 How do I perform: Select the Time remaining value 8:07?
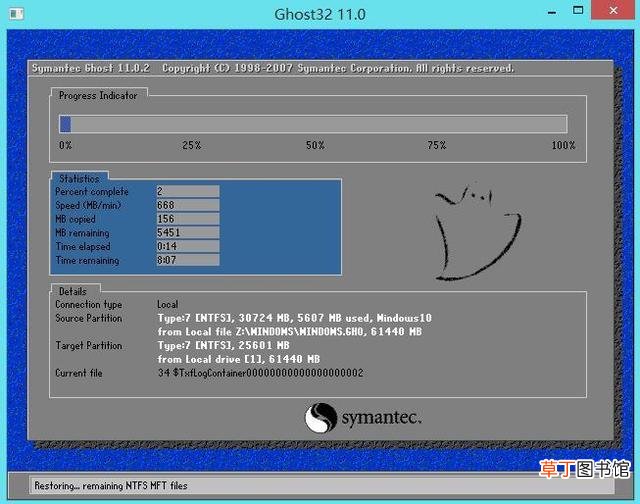pos(188,260)
